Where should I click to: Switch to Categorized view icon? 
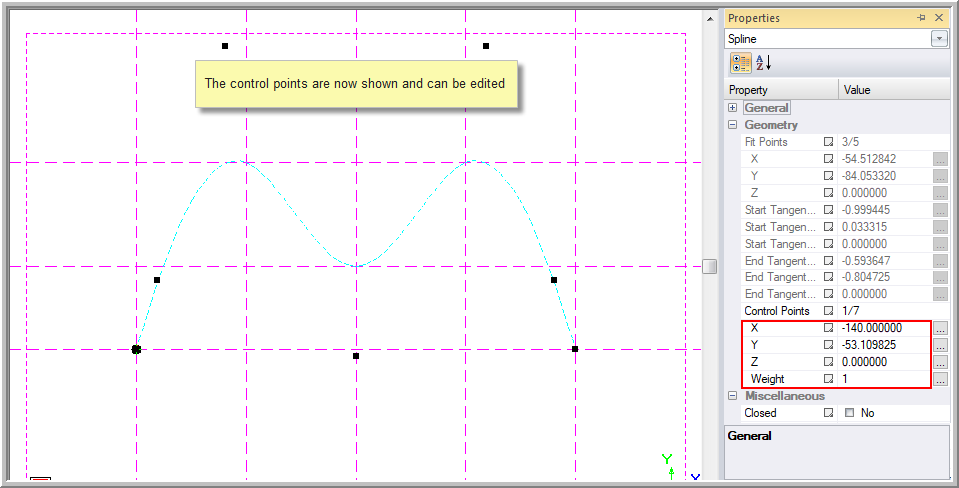pos(741,62)
